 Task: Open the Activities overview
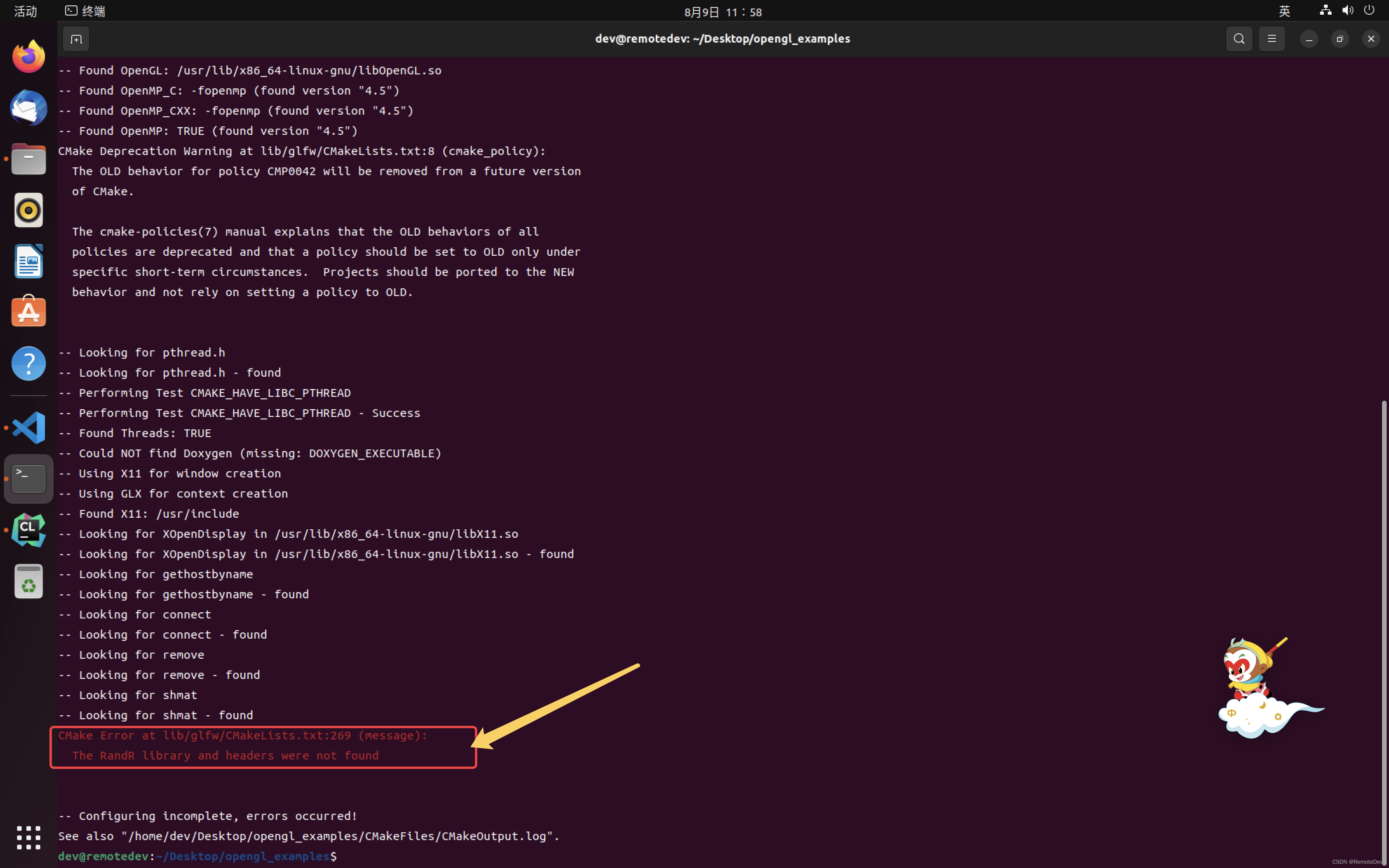click(x=25, y=11)
